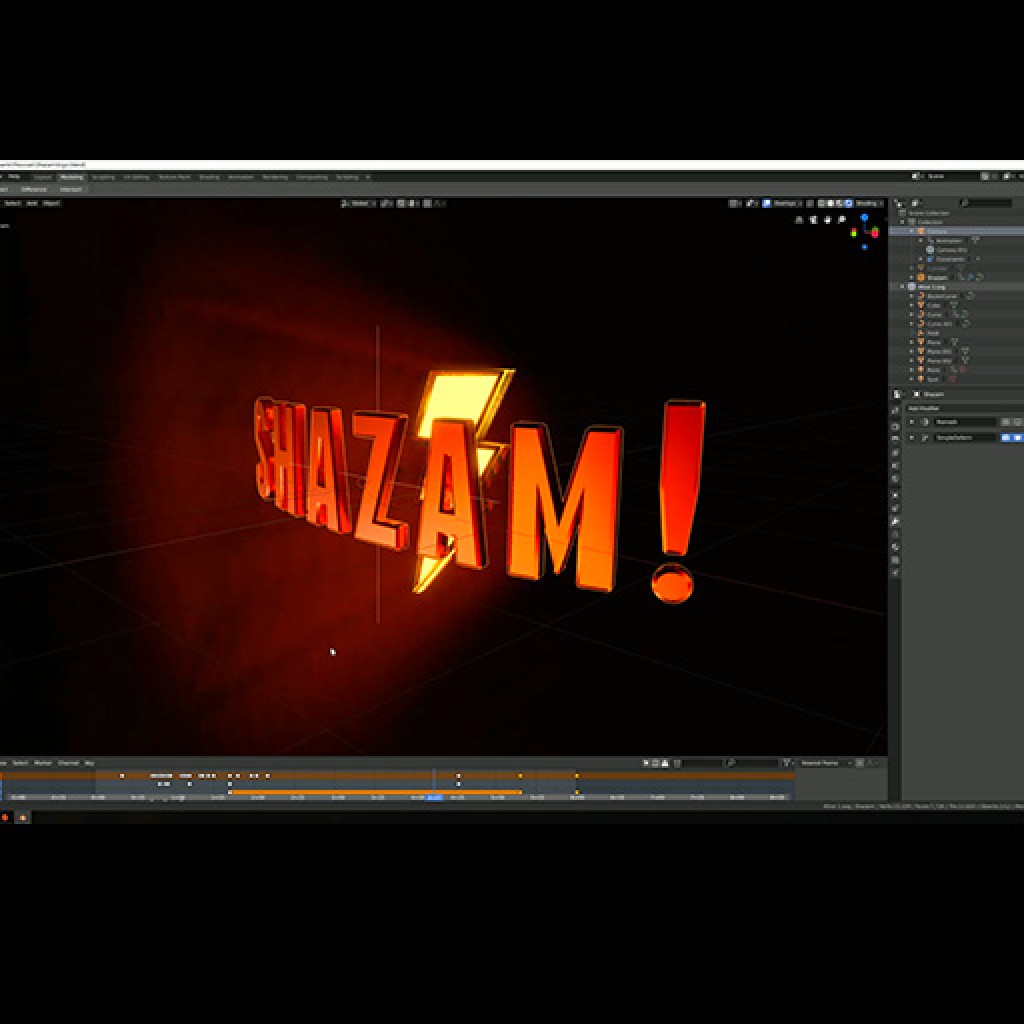Switch to the Shading workspace tab

(207, 176)
